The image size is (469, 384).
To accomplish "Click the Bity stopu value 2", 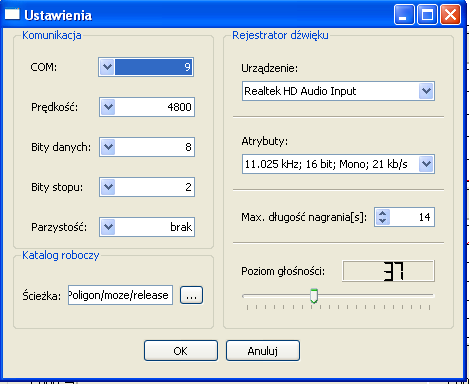I will 188,187.
